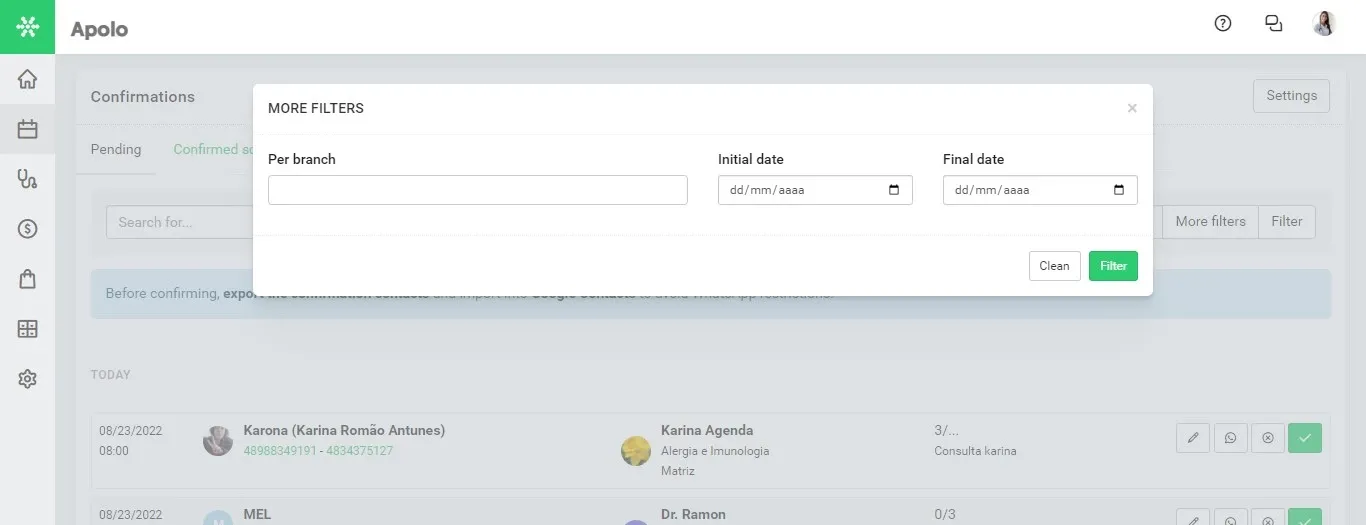Click the Karina Agenda professional name

707,430
